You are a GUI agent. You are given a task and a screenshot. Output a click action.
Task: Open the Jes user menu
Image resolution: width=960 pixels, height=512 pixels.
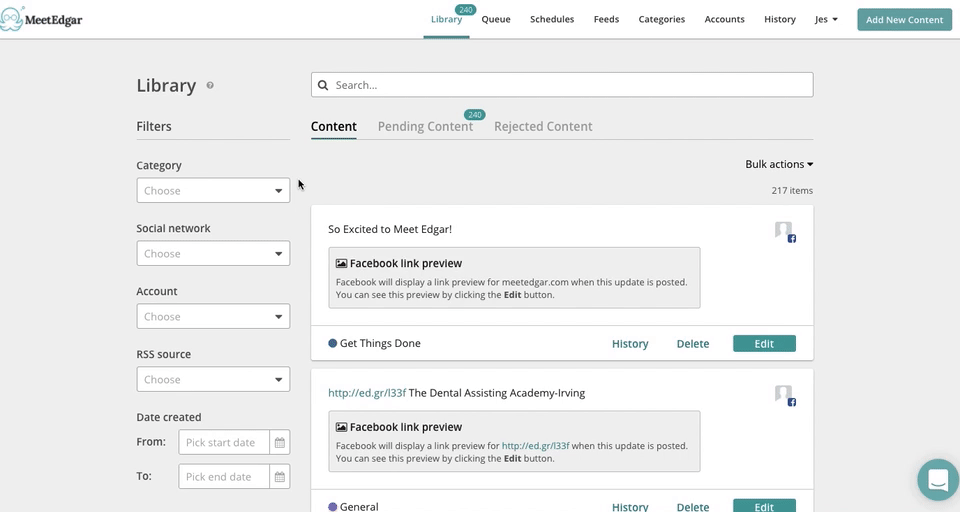point(826,20)
